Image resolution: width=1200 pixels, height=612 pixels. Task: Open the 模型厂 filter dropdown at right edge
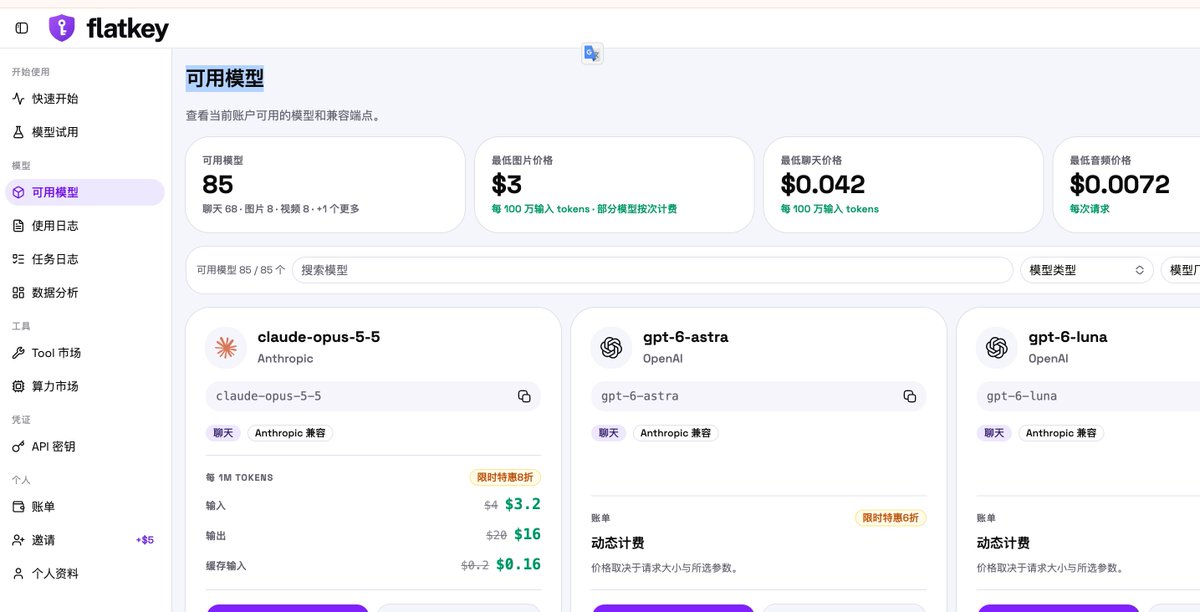tap(1180, 270)
